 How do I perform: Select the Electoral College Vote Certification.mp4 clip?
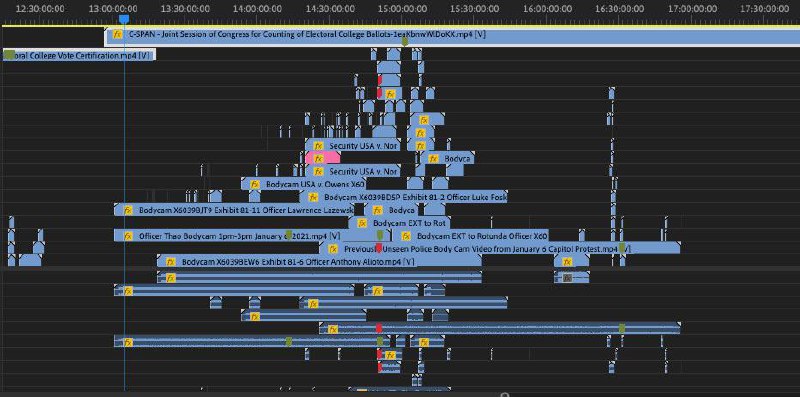pyautogui.click(x=79, y=55)
